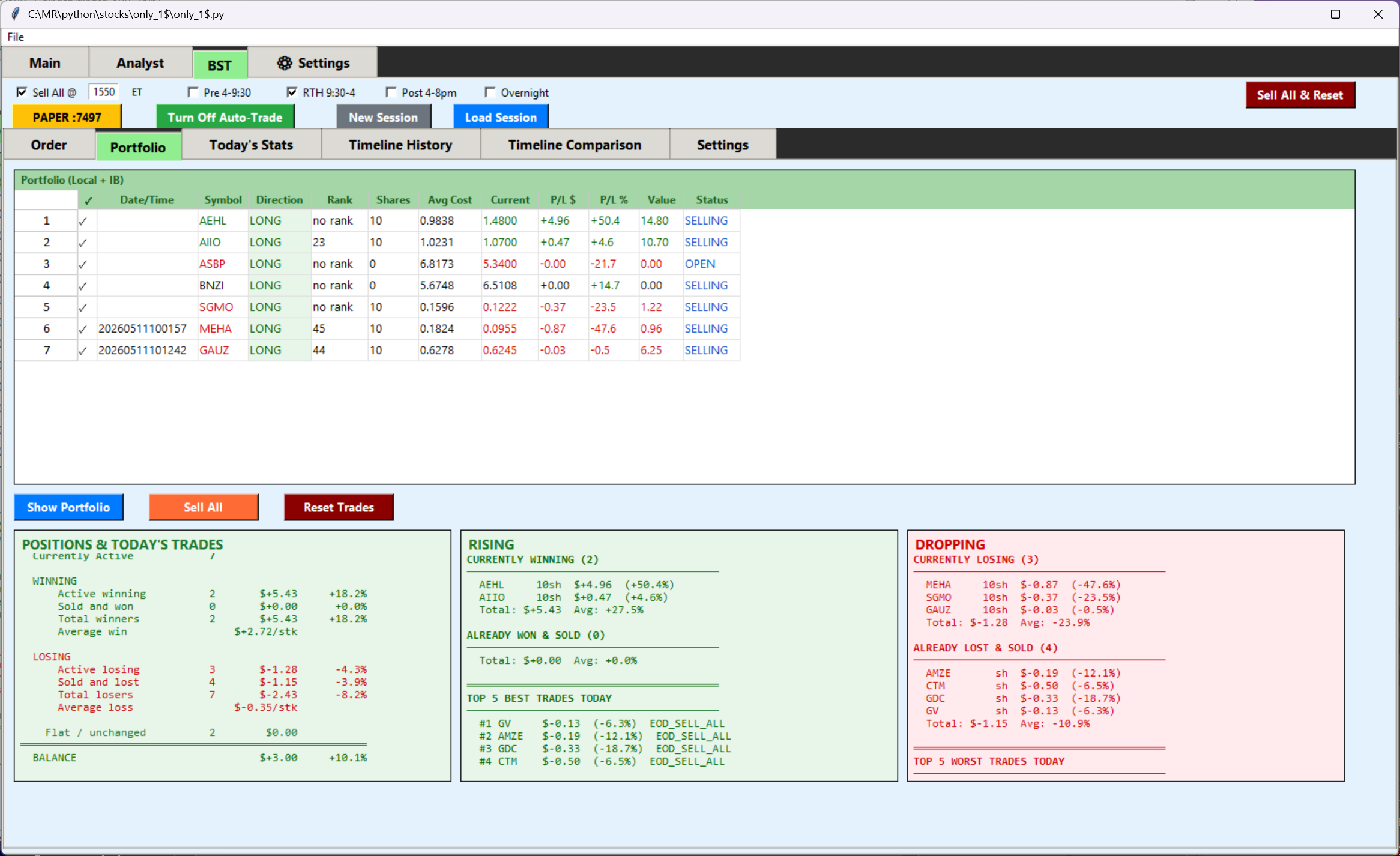Click Turn Off Auto-Trade button
Viewport: 1400px width, 856px height.
pyautogui.click(x=225, y=117)
